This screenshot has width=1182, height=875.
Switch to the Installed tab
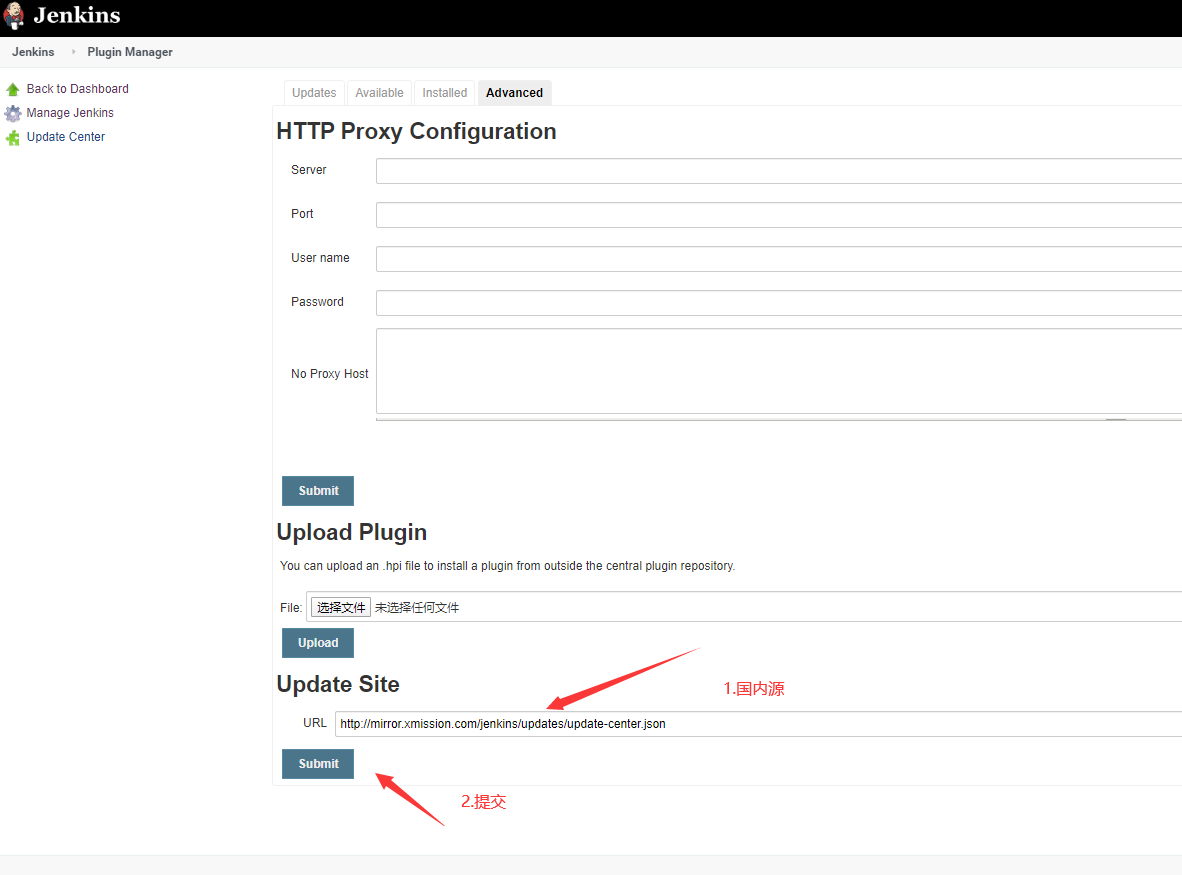445,93
